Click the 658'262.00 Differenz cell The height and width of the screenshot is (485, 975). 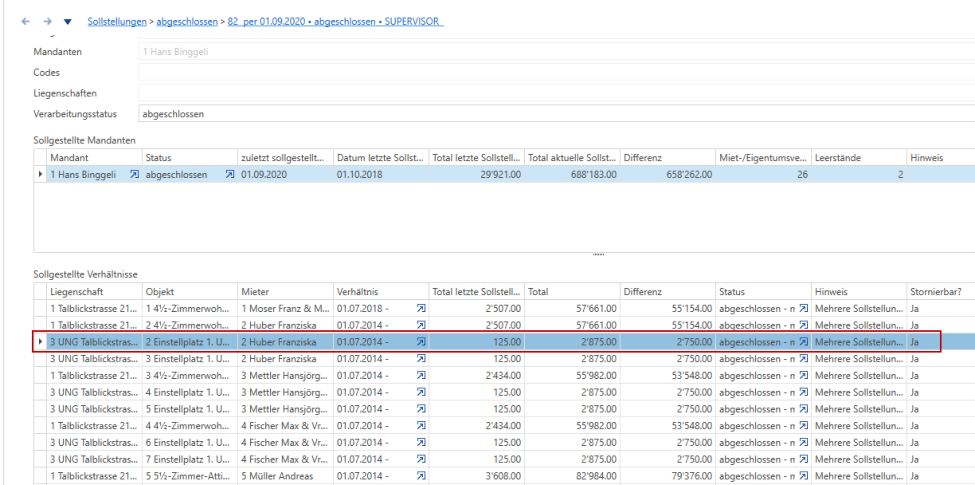click(668, 175)
